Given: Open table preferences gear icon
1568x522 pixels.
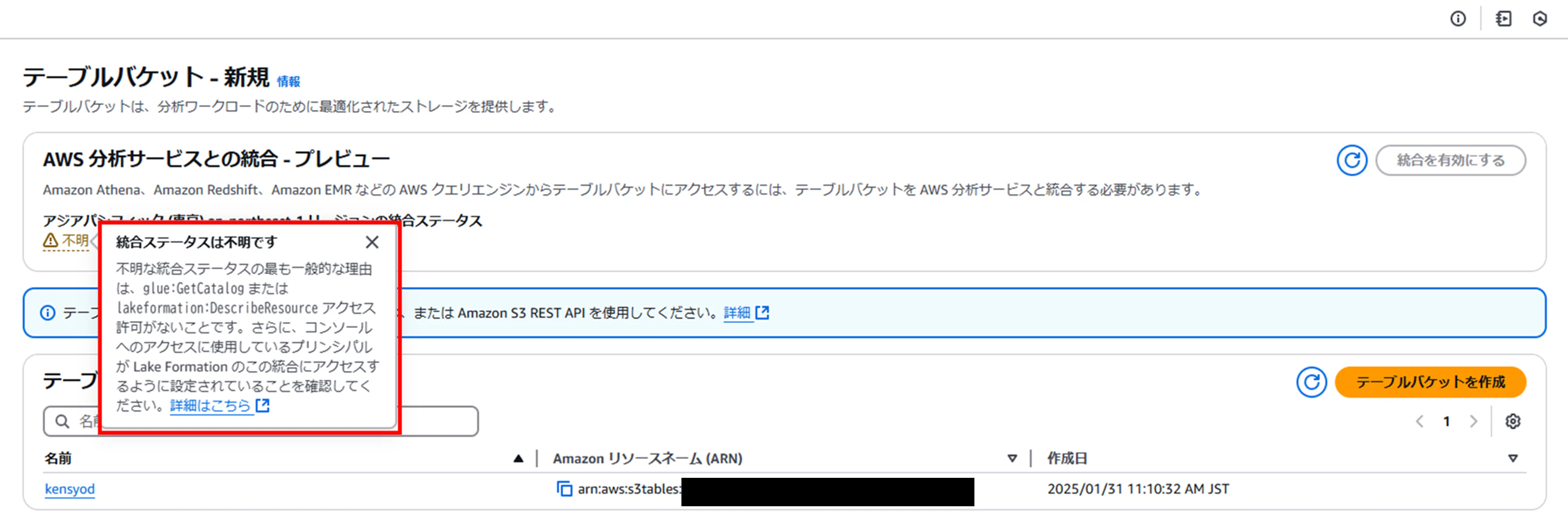Looking at the screenshot, I should [x=1513, y=421].
